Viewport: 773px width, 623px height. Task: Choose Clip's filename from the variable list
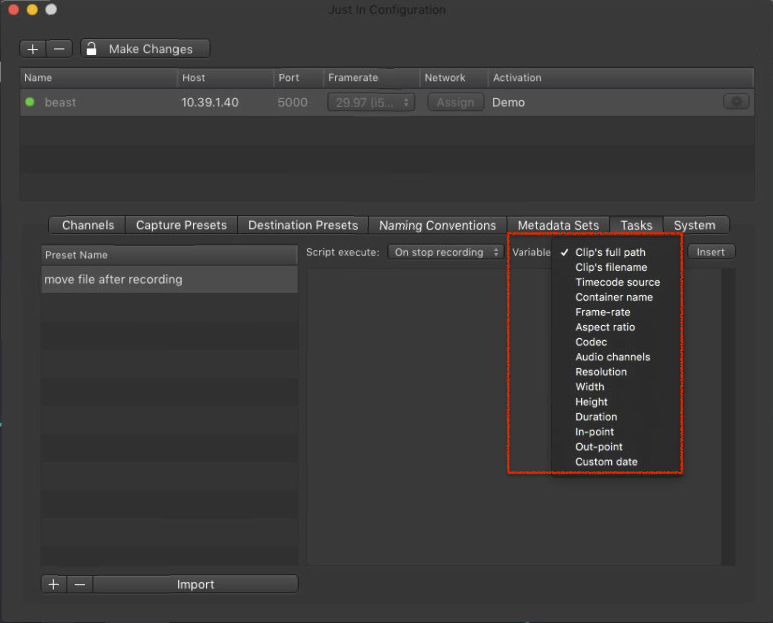[x=616, y=267]
